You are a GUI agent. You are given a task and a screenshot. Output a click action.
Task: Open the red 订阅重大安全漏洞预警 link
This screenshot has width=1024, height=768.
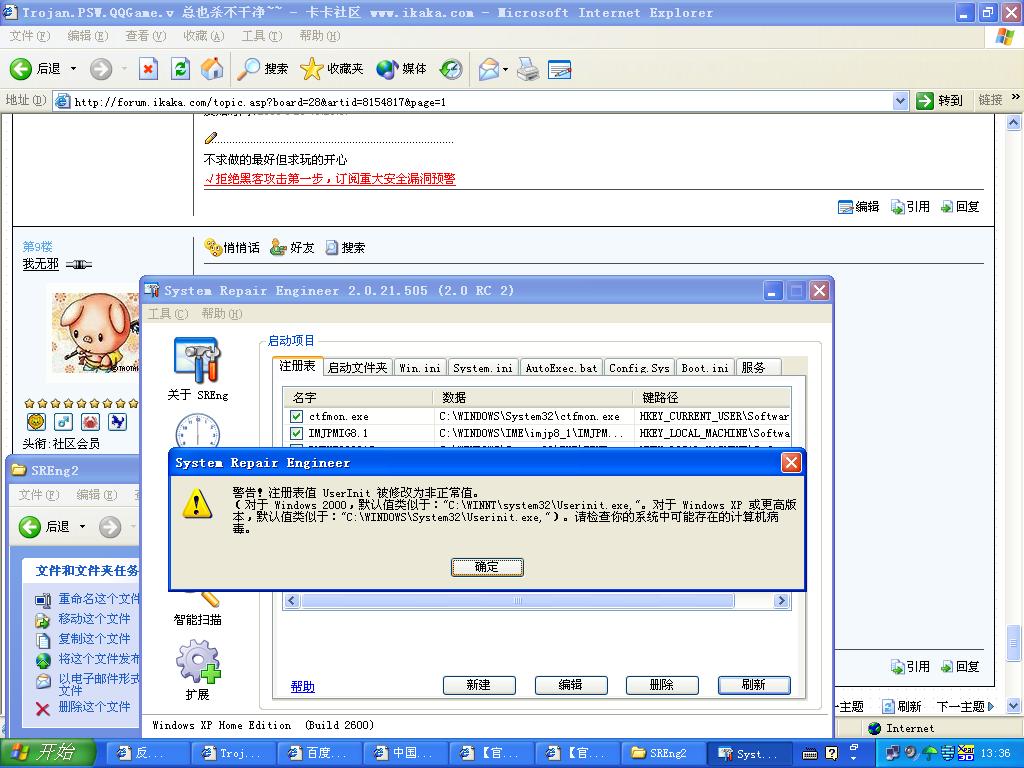330,179
